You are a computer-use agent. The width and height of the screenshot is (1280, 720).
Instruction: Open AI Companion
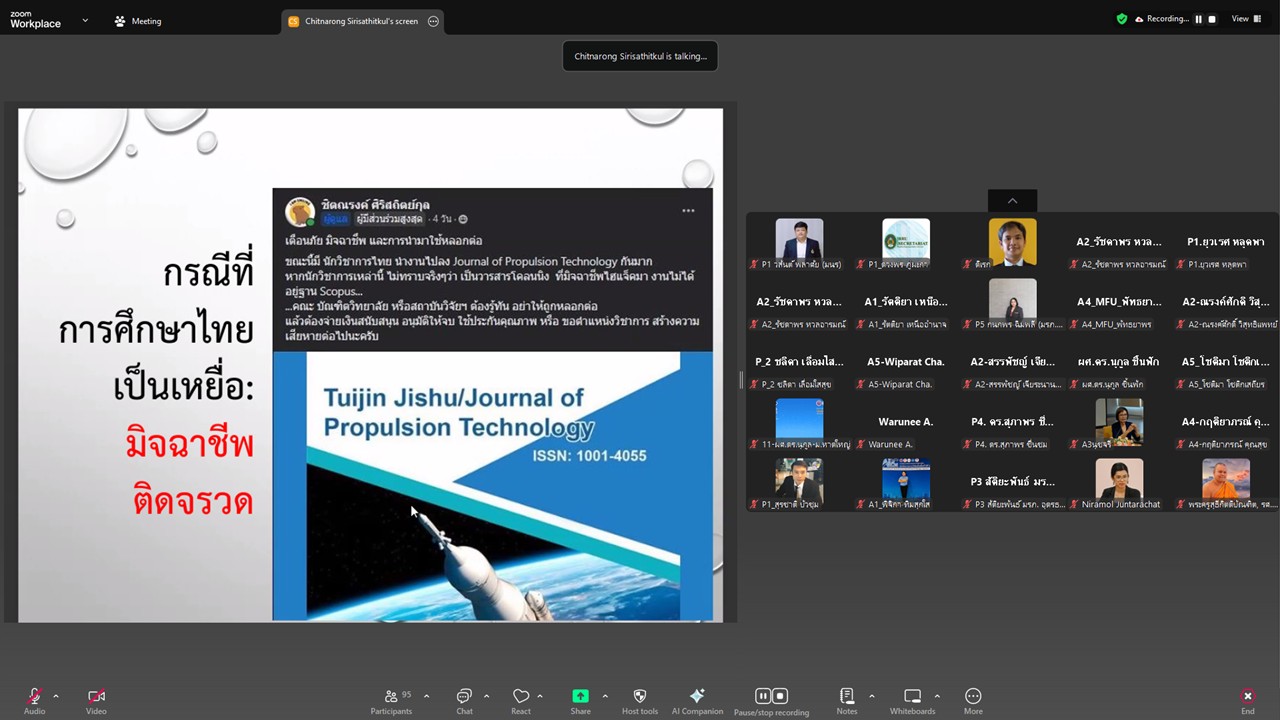click(697, 700)
